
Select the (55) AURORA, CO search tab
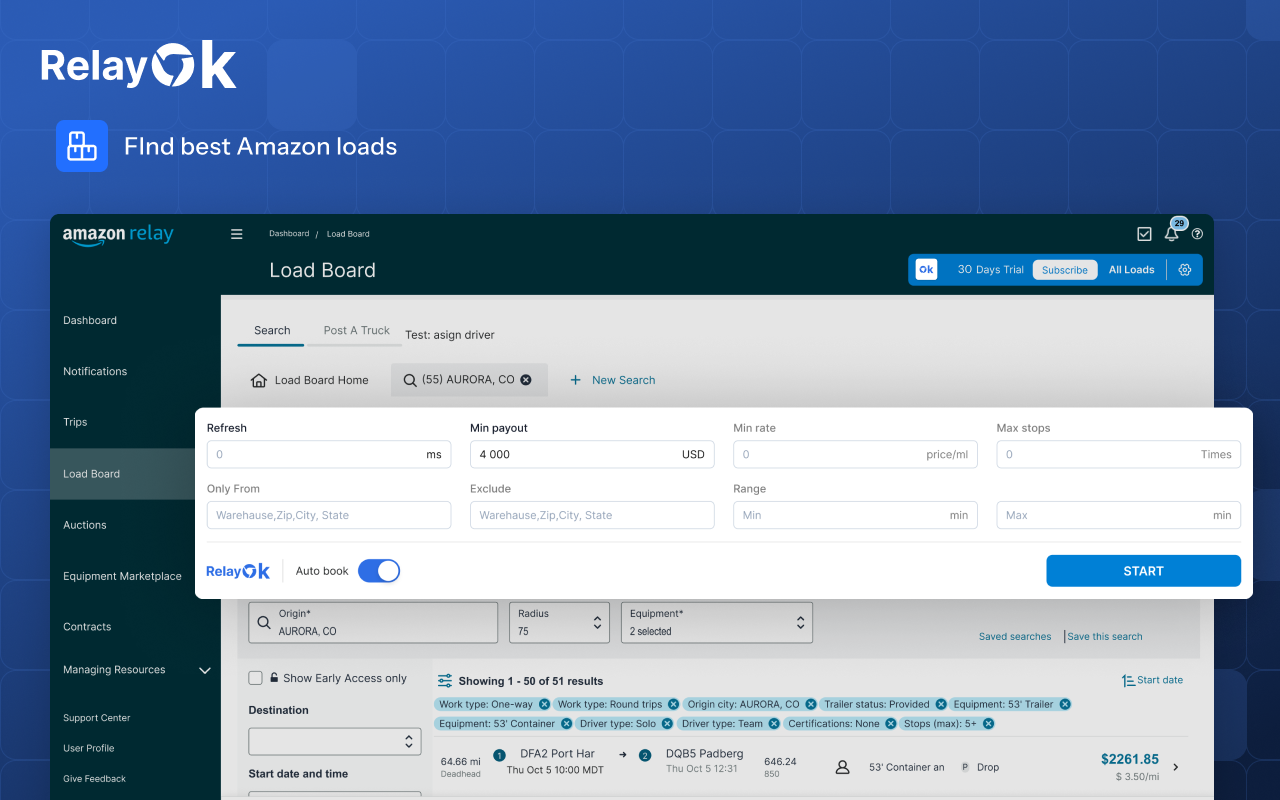469,380
